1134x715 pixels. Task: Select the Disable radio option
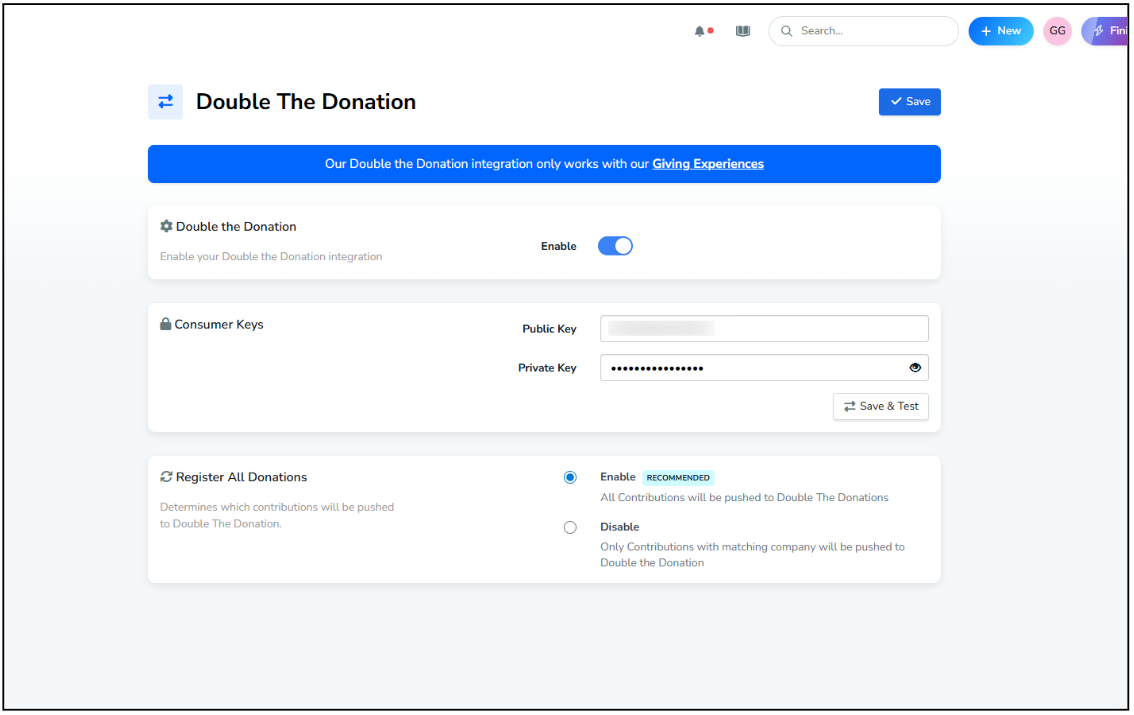pos(570,527)
